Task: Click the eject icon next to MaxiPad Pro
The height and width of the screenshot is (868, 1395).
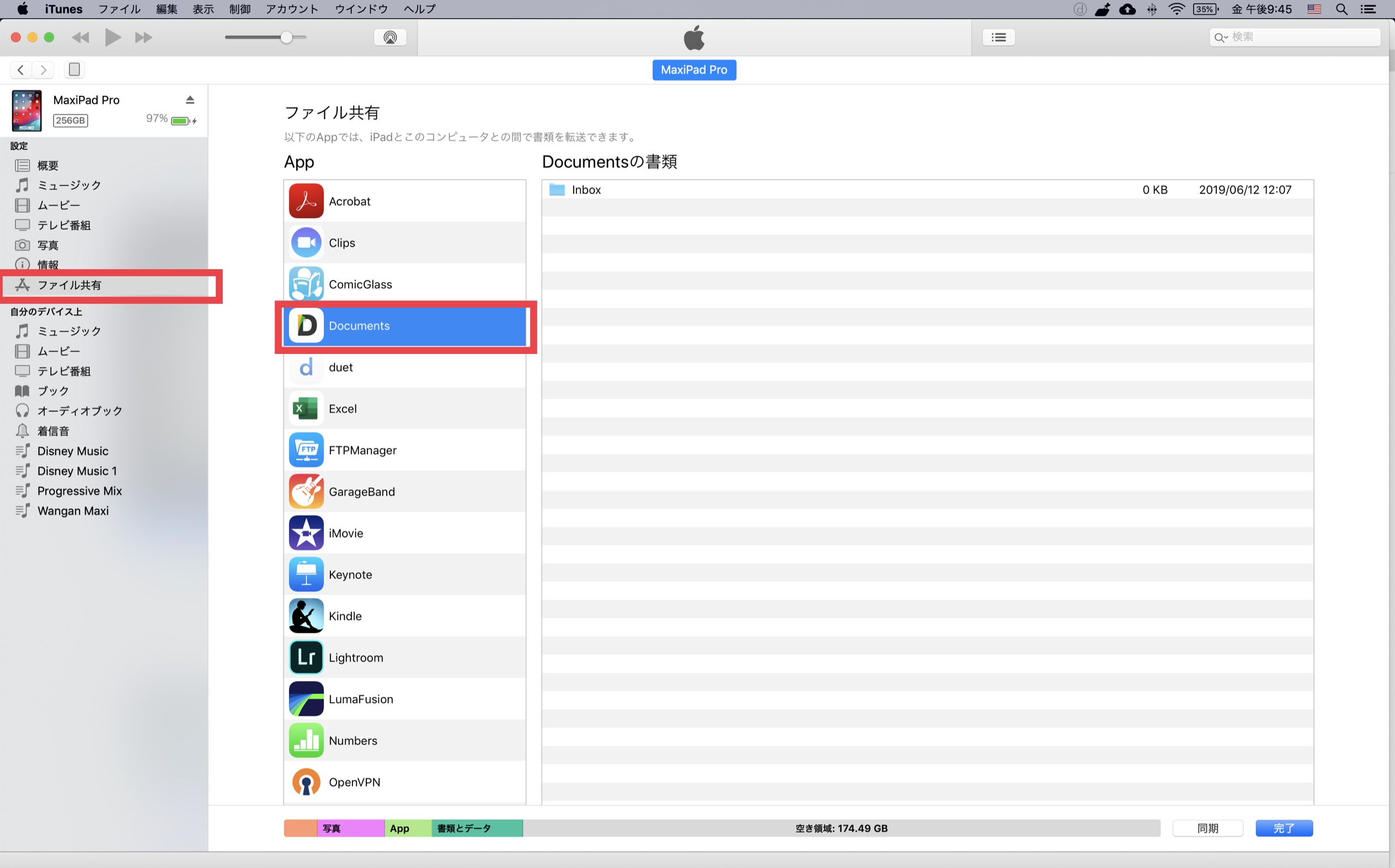Action: coord(190,100)
